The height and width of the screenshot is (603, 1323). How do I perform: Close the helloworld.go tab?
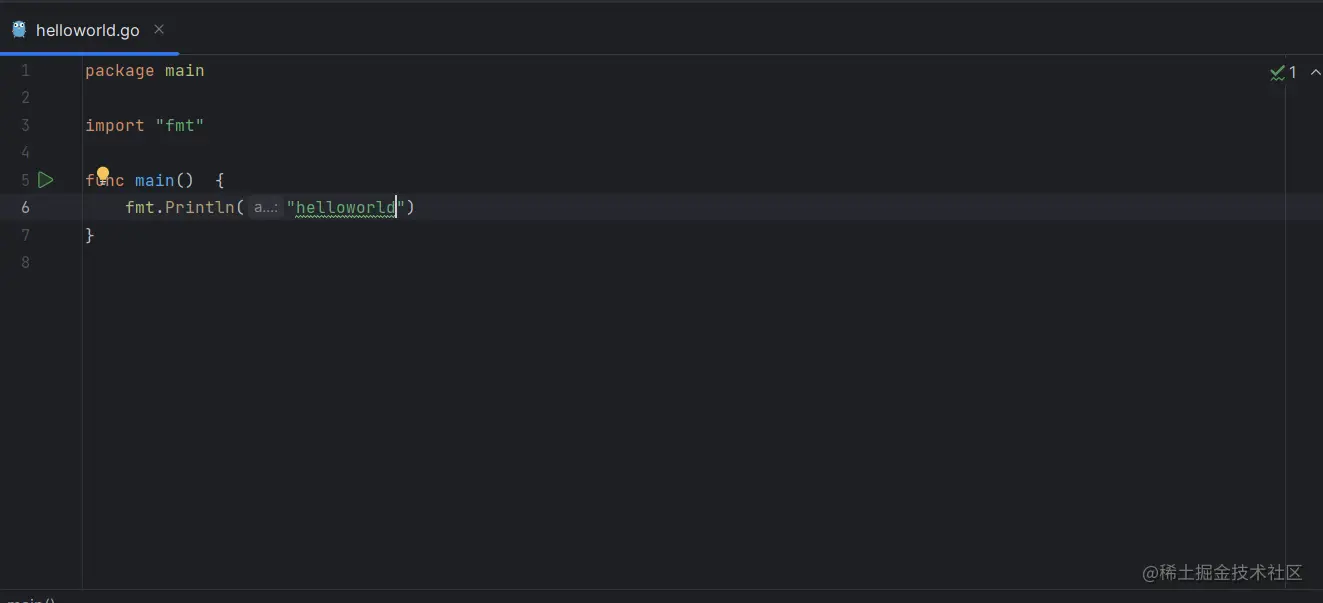point(159,29)
